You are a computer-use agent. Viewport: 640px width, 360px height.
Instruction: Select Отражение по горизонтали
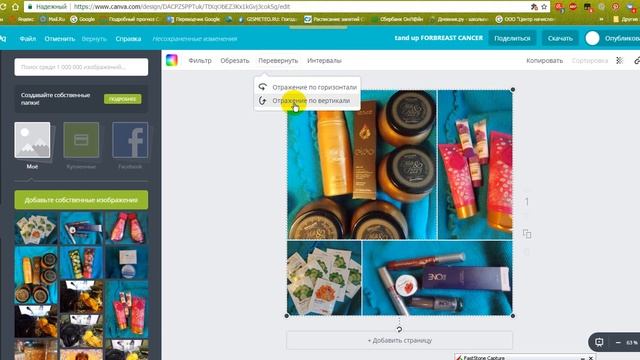coord(314,87)
